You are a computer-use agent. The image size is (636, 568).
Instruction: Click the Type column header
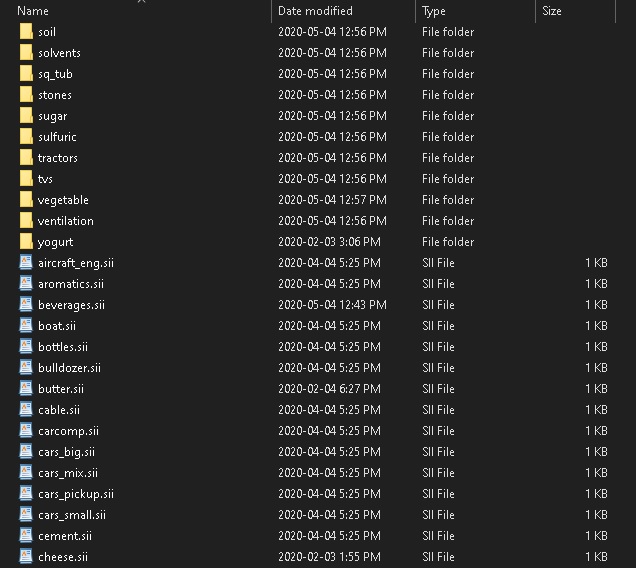(434, 11)
